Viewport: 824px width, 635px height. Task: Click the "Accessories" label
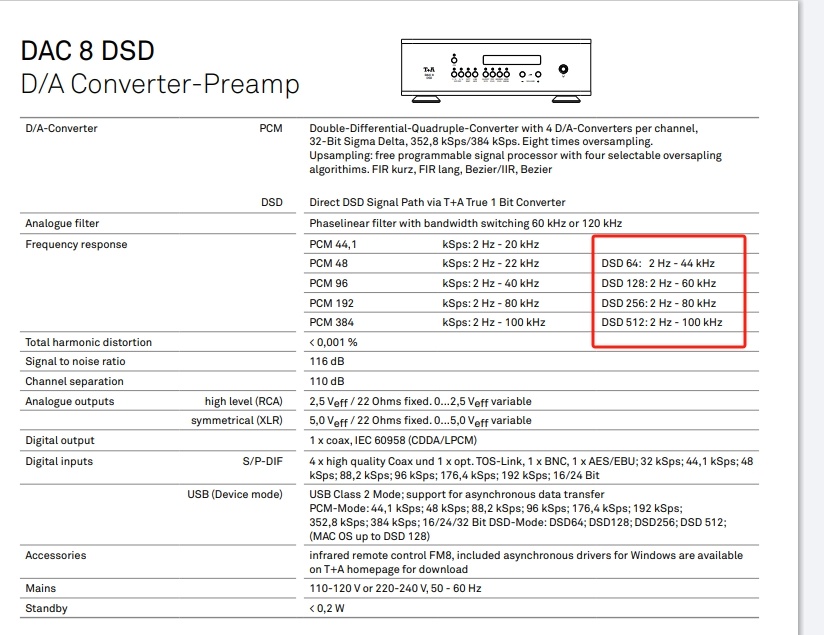56,556
